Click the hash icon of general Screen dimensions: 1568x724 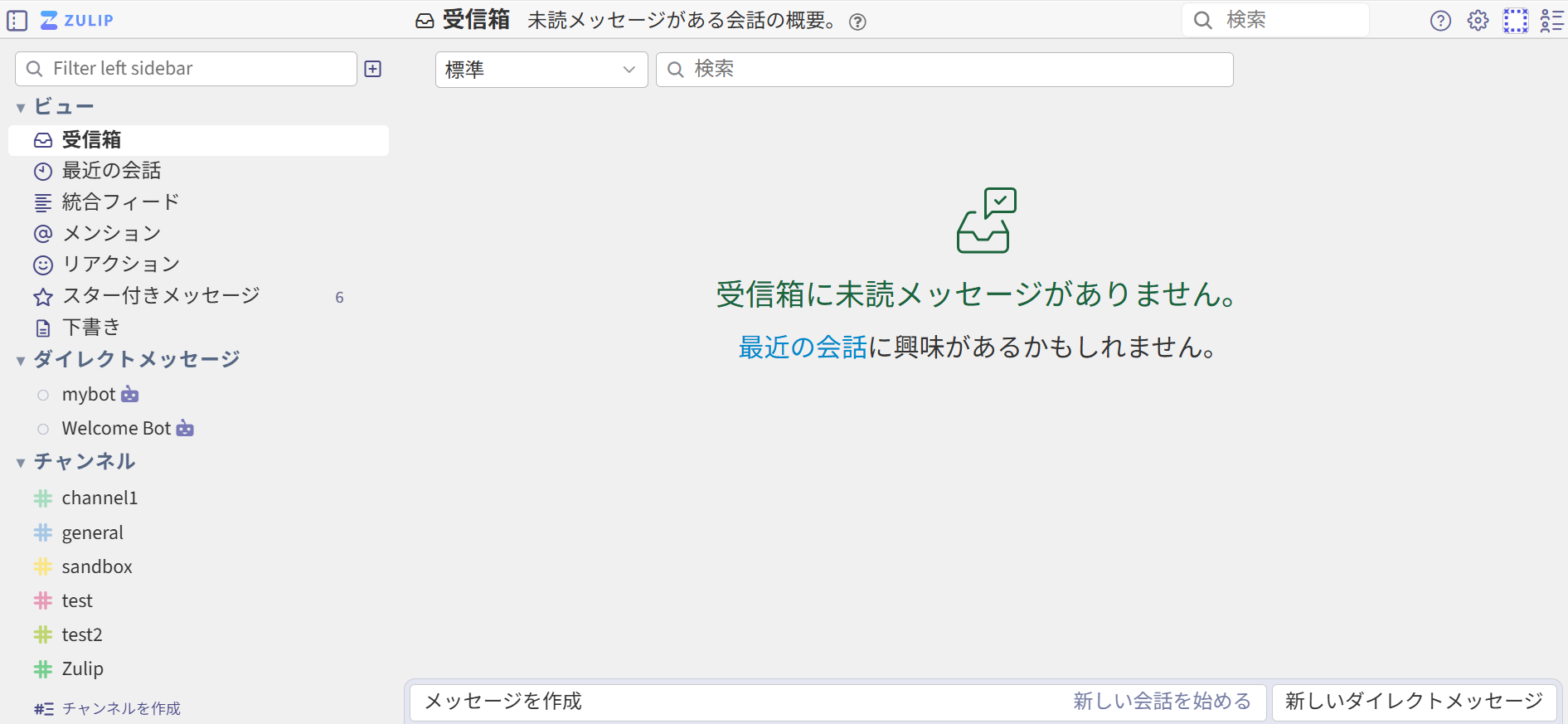[43, 532]
